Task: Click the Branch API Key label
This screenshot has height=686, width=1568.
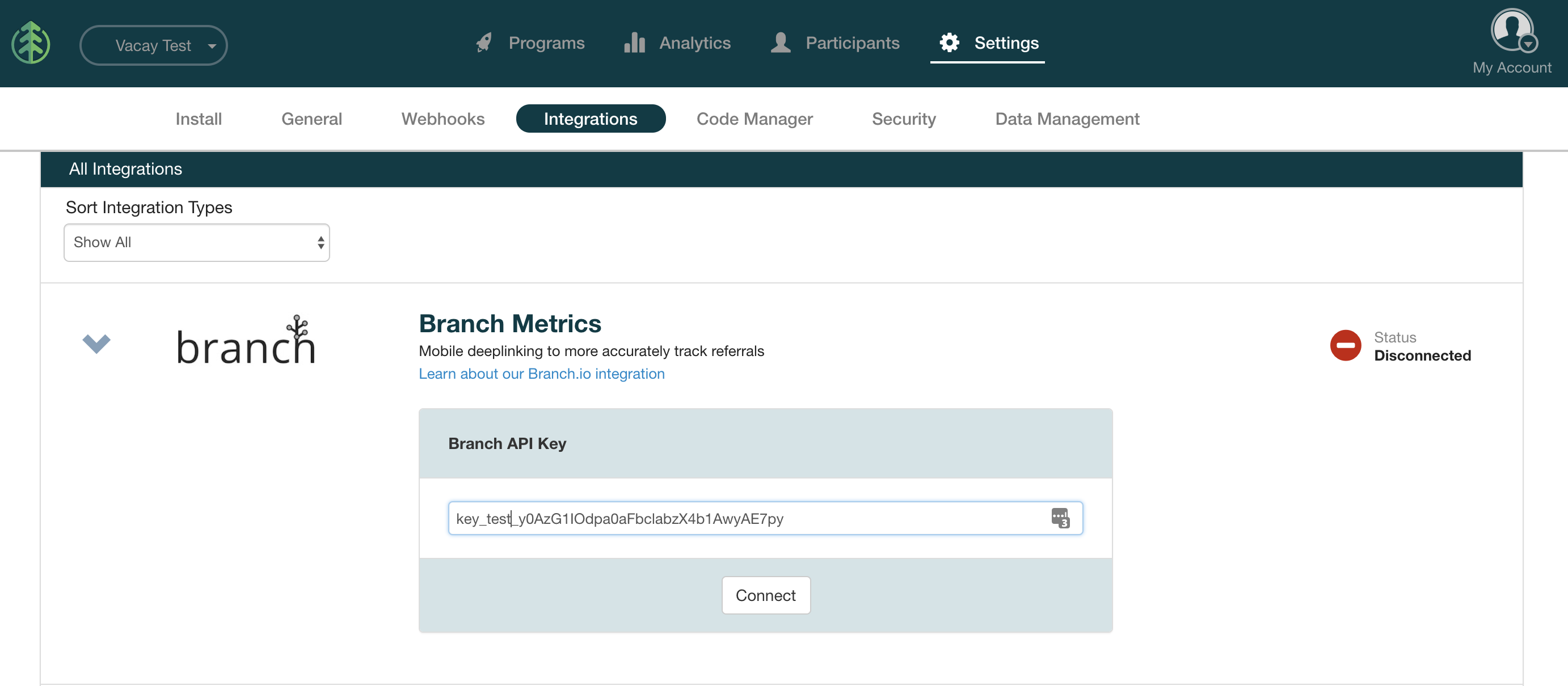Action: pyautogui.click(x=507, y=443)
